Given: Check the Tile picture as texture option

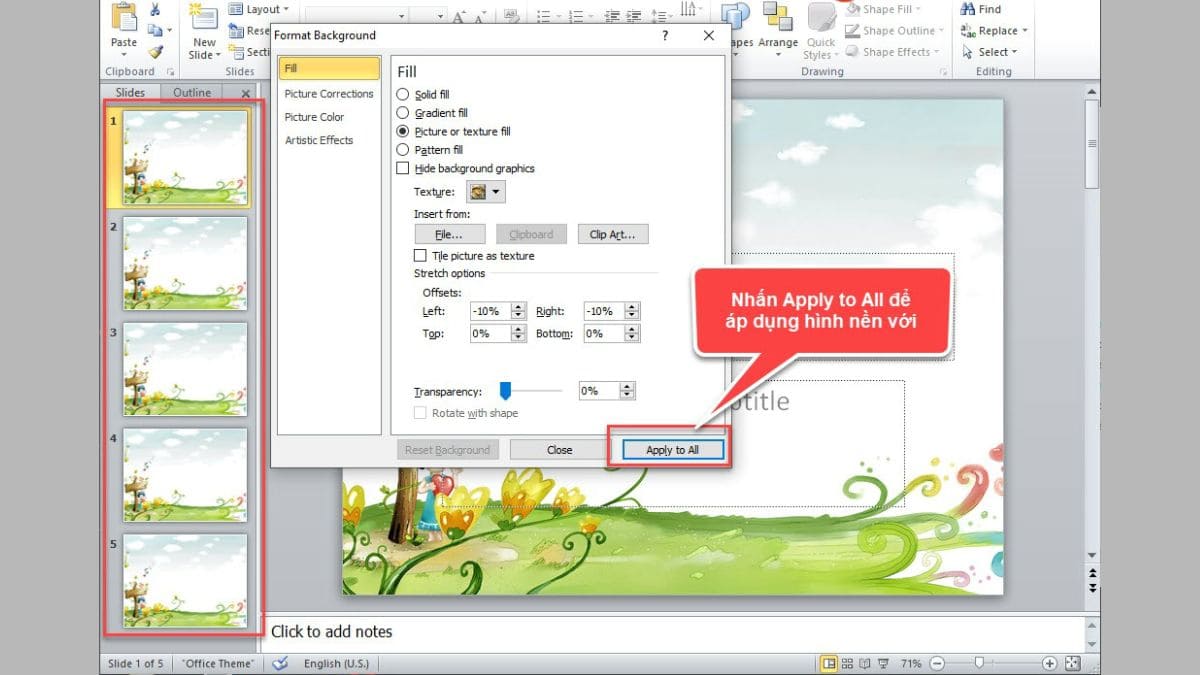Looking at the screenshot, I should pyautogui.click(x=421, y=254).
